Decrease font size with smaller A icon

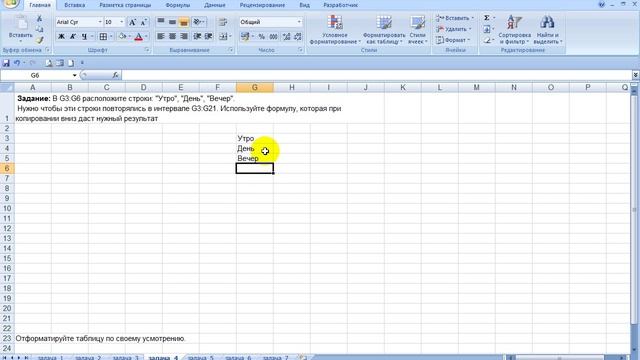[x=144, y=22]
